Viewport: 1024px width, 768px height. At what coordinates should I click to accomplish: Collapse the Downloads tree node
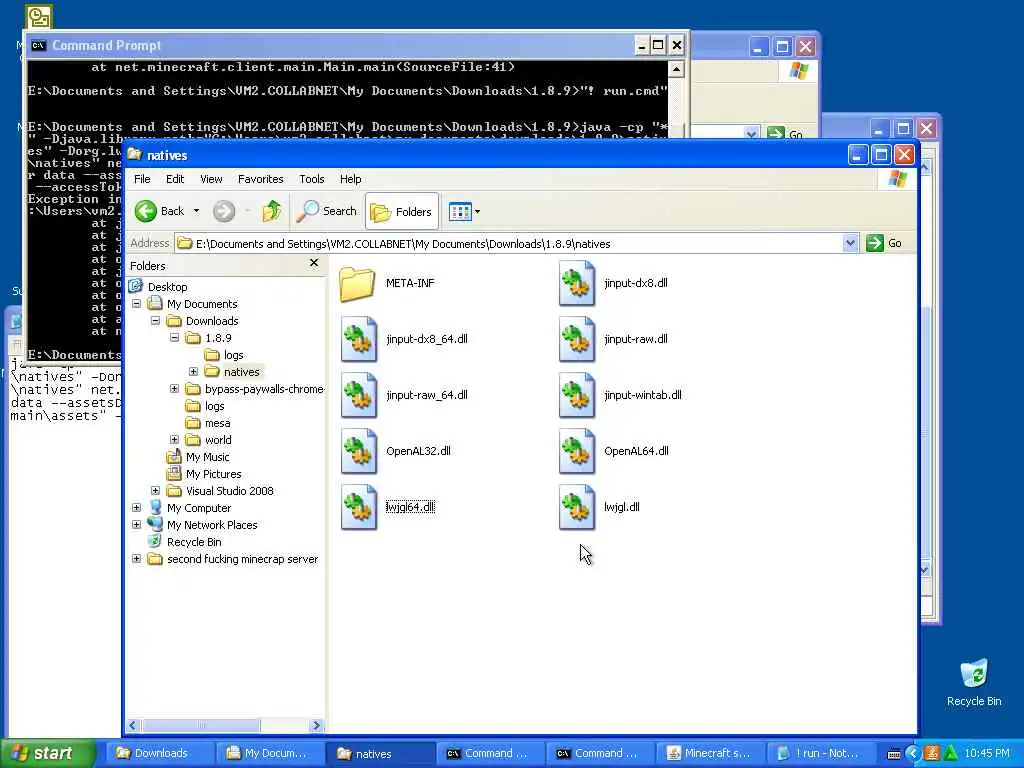(155, 321)
